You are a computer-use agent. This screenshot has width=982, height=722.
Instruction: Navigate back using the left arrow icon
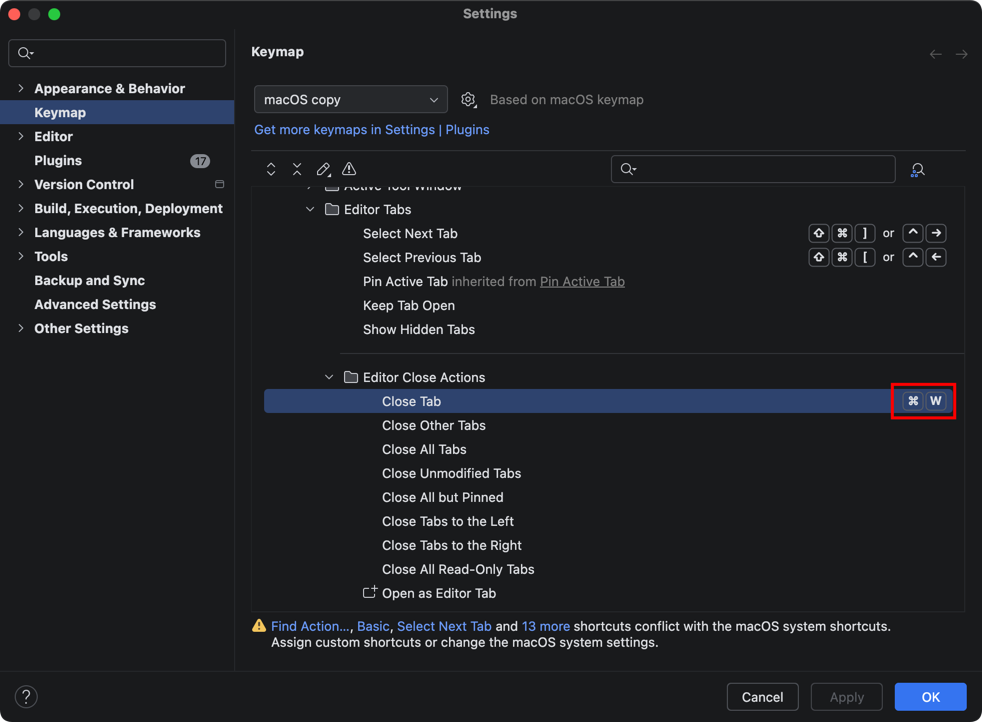(935, 54)
